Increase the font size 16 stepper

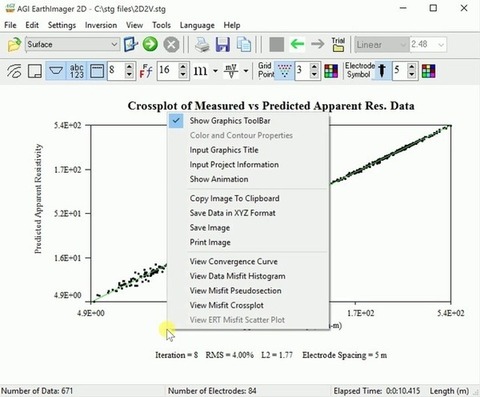(183, 67)
